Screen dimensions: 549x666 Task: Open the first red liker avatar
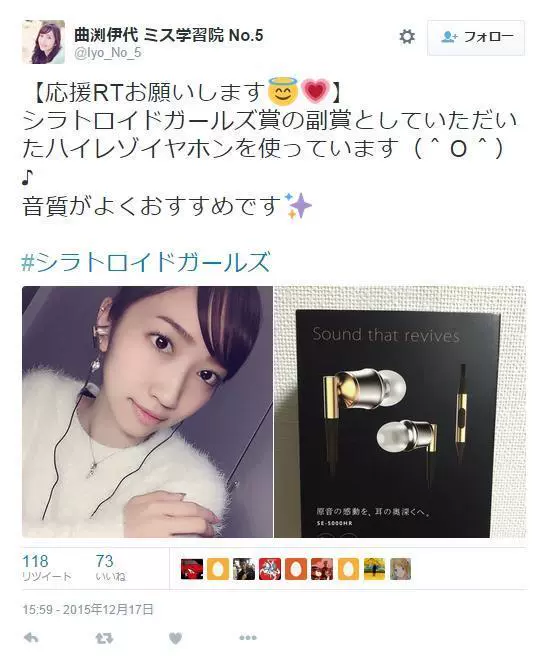pos(192,569)
